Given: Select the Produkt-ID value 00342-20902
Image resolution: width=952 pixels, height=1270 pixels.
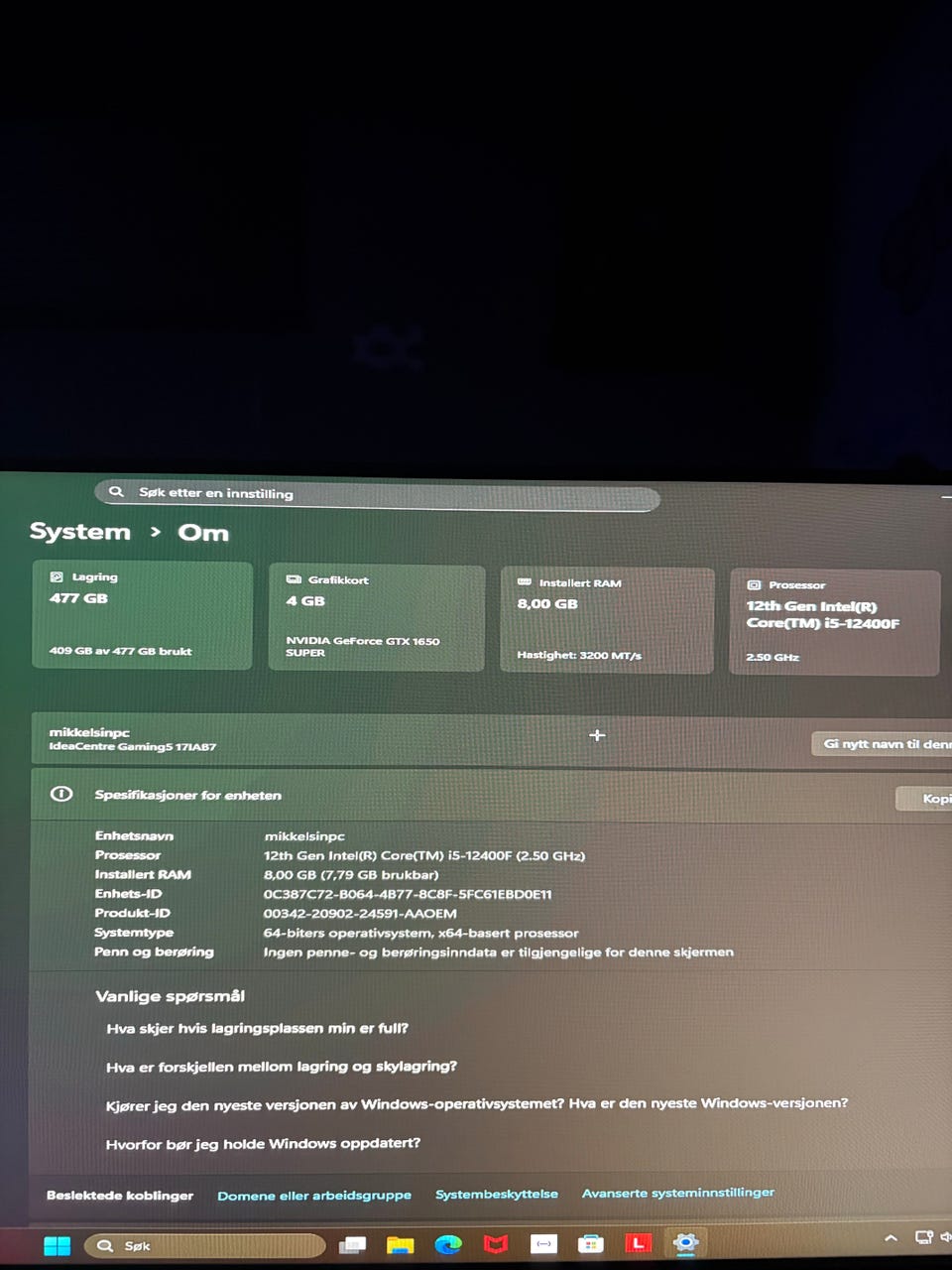Looking at the screenshot, I should [x=360, y=913].
